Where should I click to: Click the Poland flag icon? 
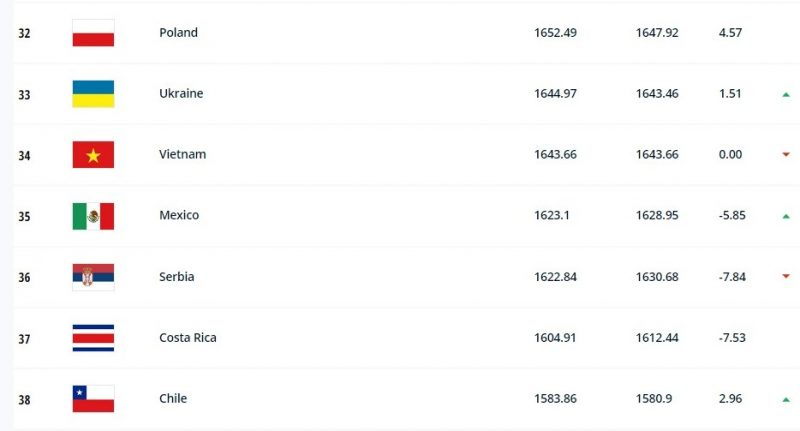[93, 33]
